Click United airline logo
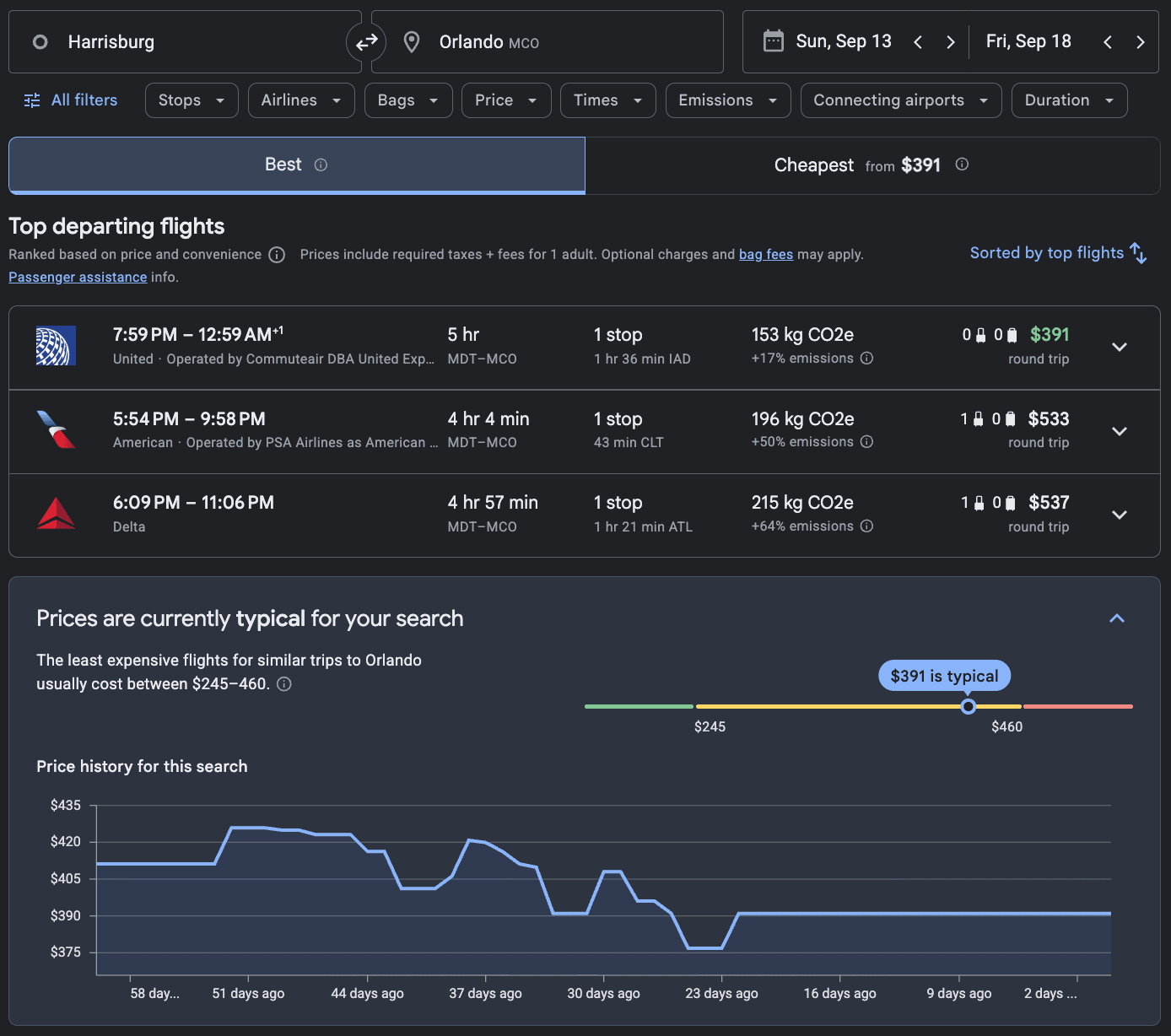The image size is (1171, 1036). 56,346
